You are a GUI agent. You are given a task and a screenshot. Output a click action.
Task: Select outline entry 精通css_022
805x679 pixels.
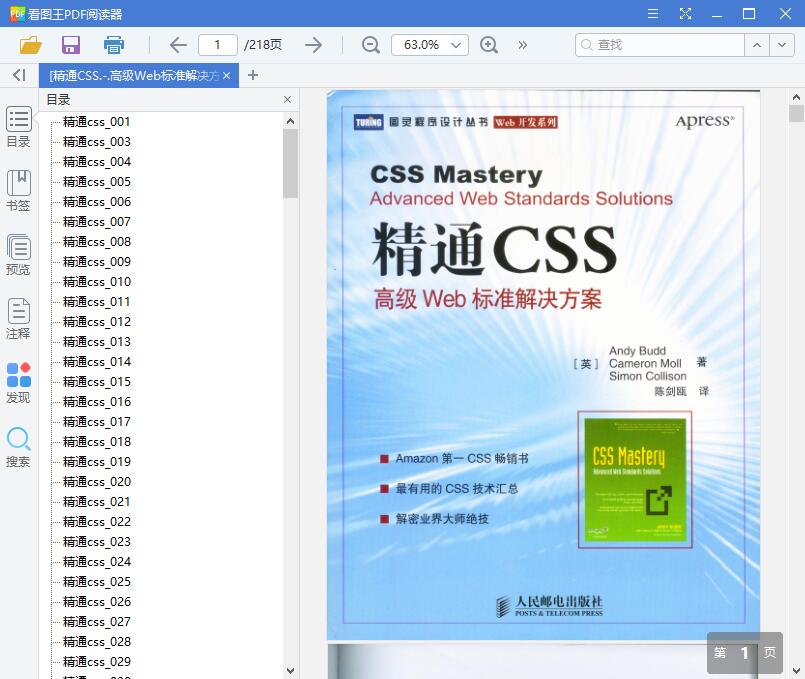(97, 522)
